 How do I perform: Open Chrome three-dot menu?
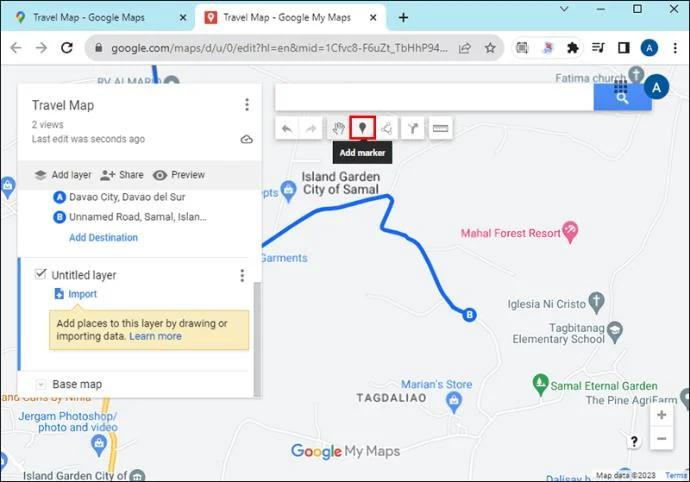[x=675, y=48]
